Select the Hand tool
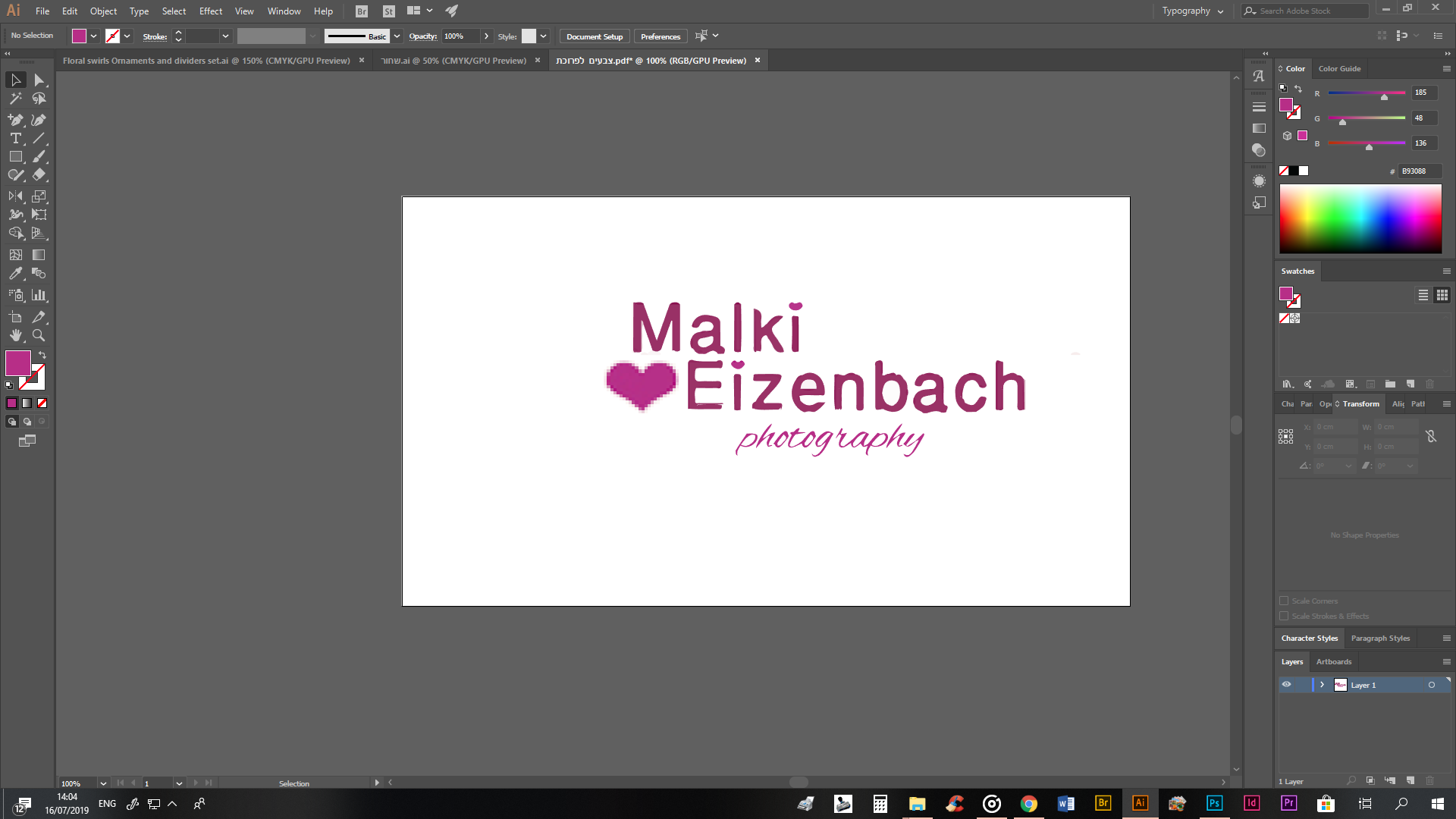Screen dimensions: 1456x819 coord(15,335)
